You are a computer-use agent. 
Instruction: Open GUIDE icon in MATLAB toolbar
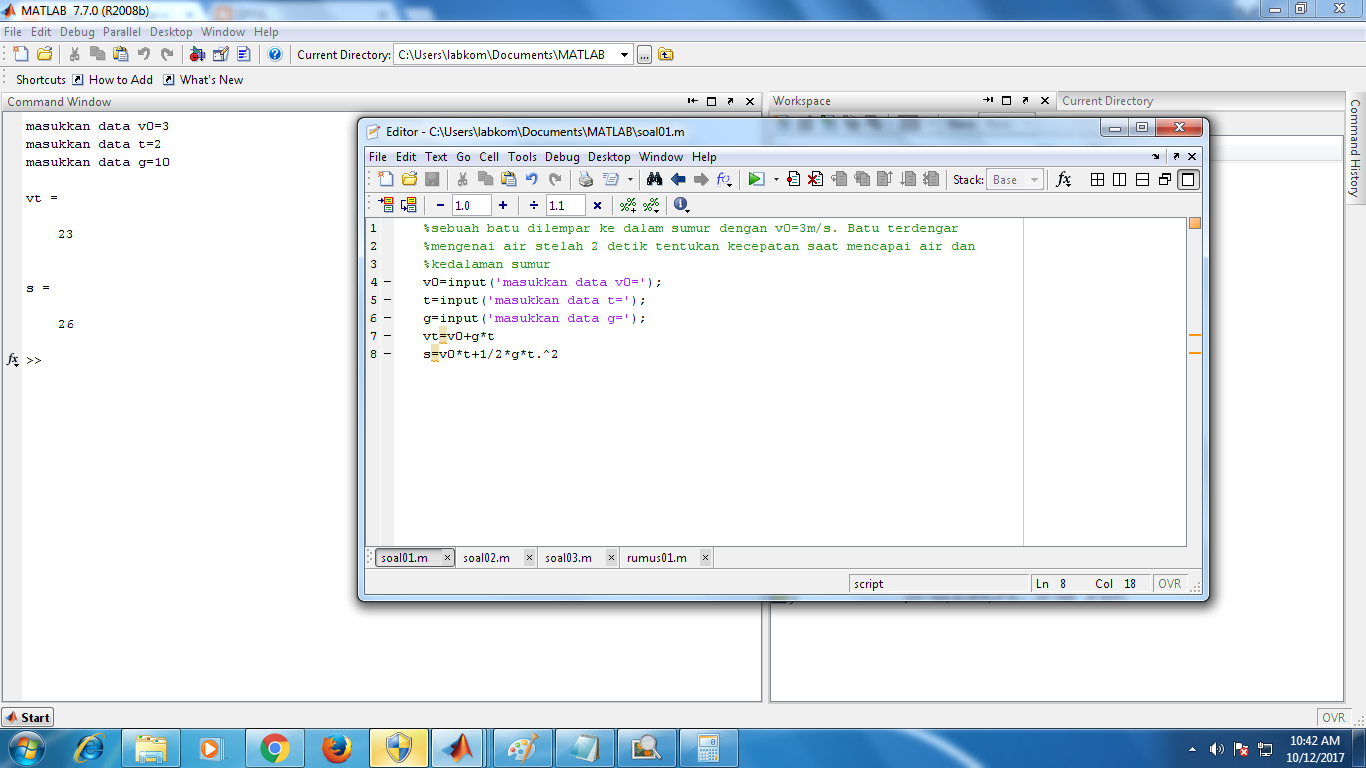[x=220, y=54]
